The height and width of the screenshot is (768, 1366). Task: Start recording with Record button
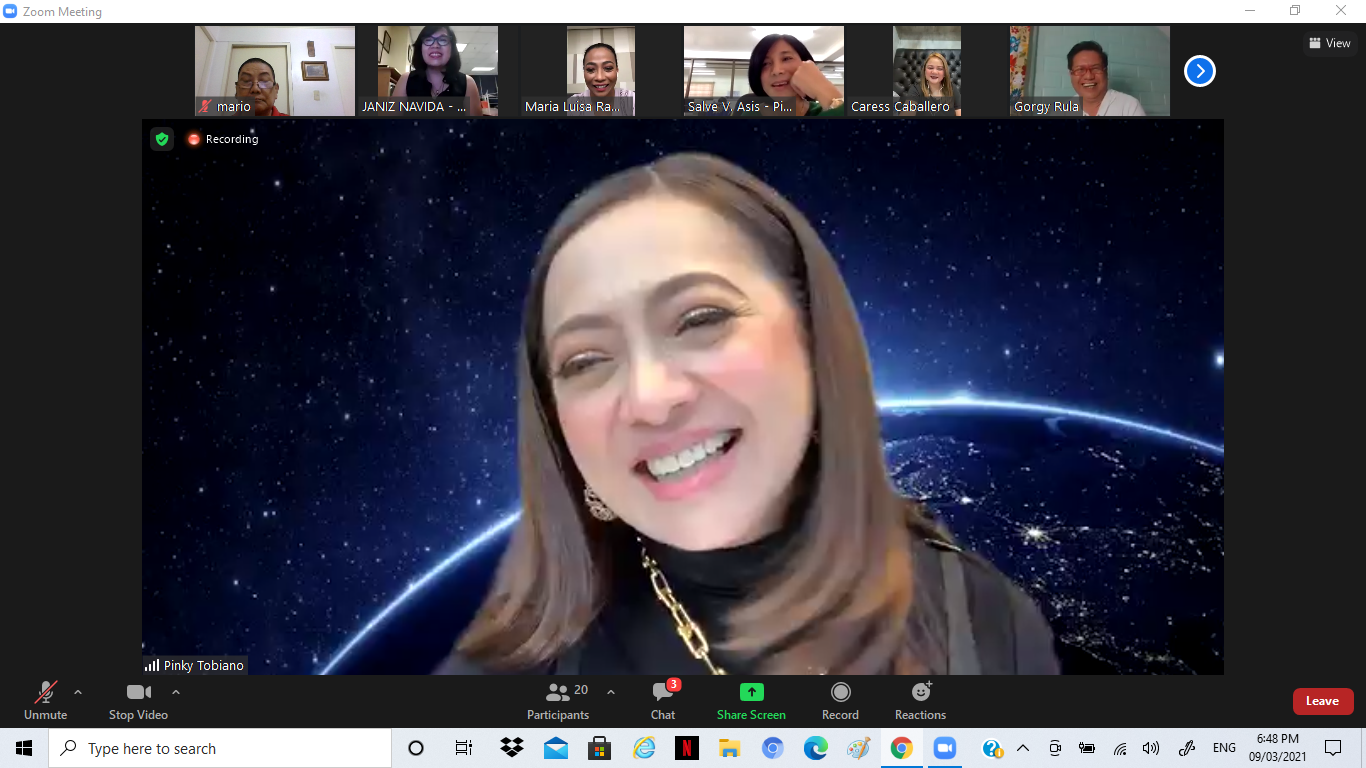tap(840, 701)
